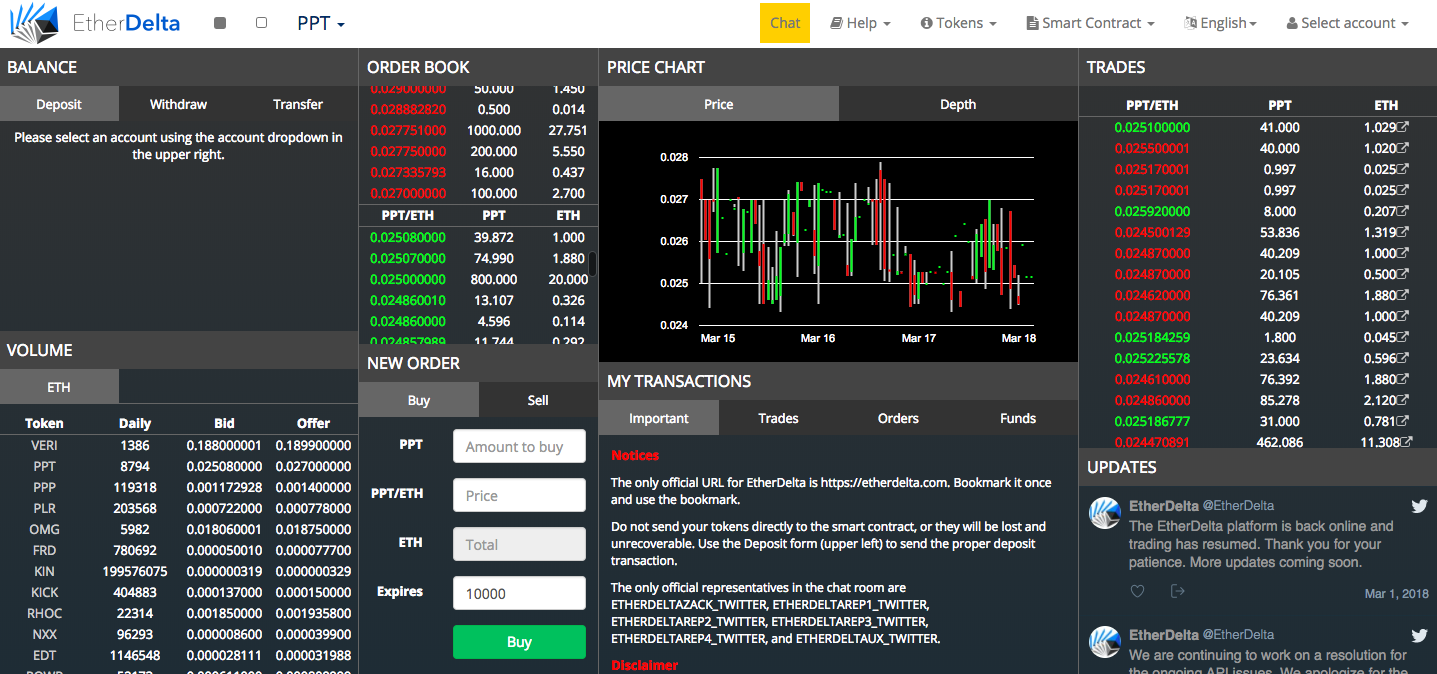Select the KIN token in Volume list
The image size is (1437, 674).
pyautogui.click(x=44, y=571)
